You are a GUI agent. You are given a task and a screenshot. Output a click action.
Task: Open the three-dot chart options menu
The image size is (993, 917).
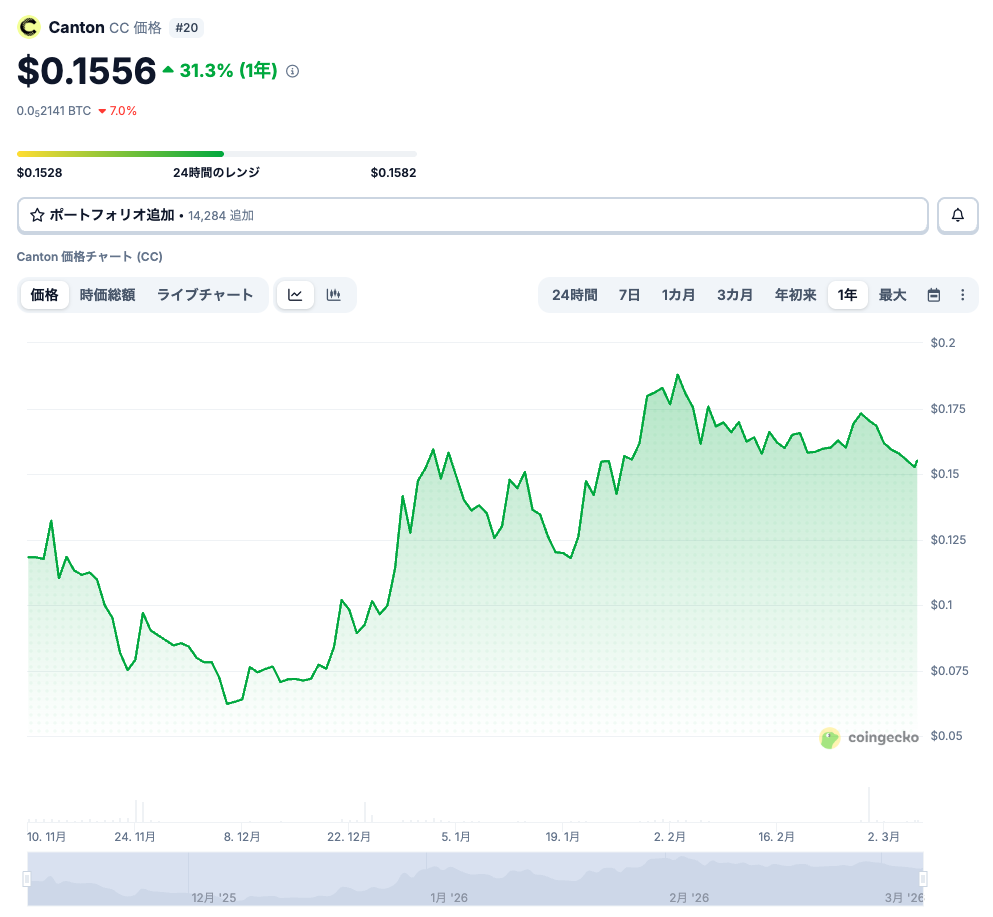pos(962,295)
